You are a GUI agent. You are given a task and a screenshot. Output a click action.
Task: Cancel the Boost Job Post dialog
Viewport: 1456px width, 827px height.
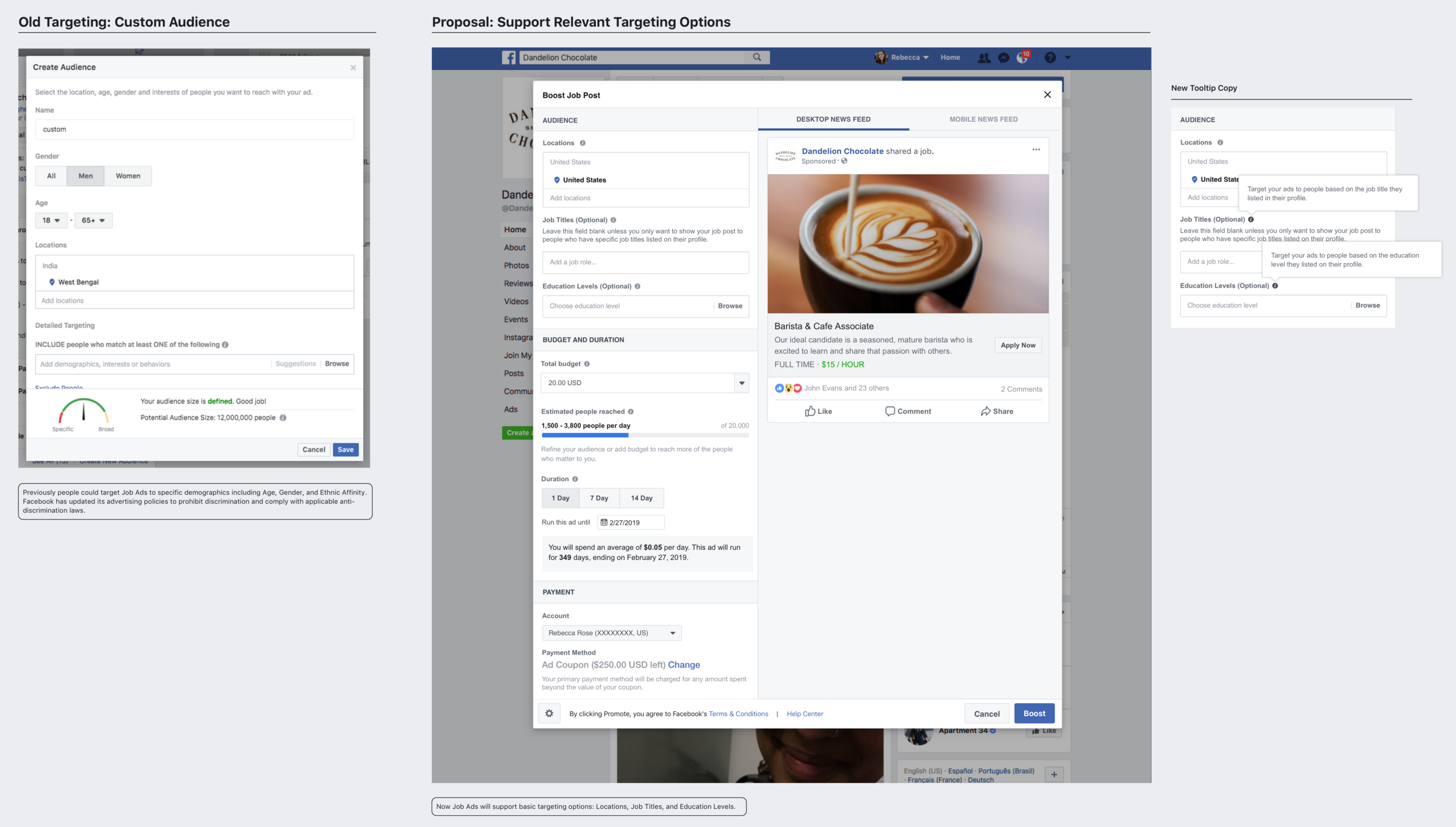(987, 714)
